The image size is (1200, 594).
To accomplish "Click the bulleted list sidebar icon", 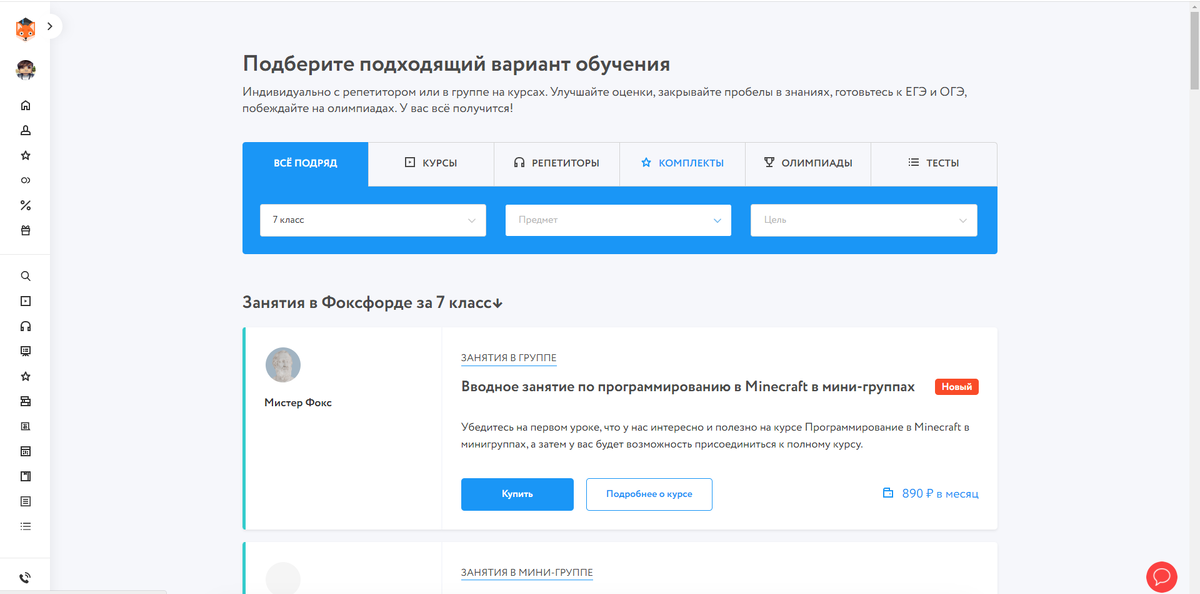I will click(x=26, y=526).
